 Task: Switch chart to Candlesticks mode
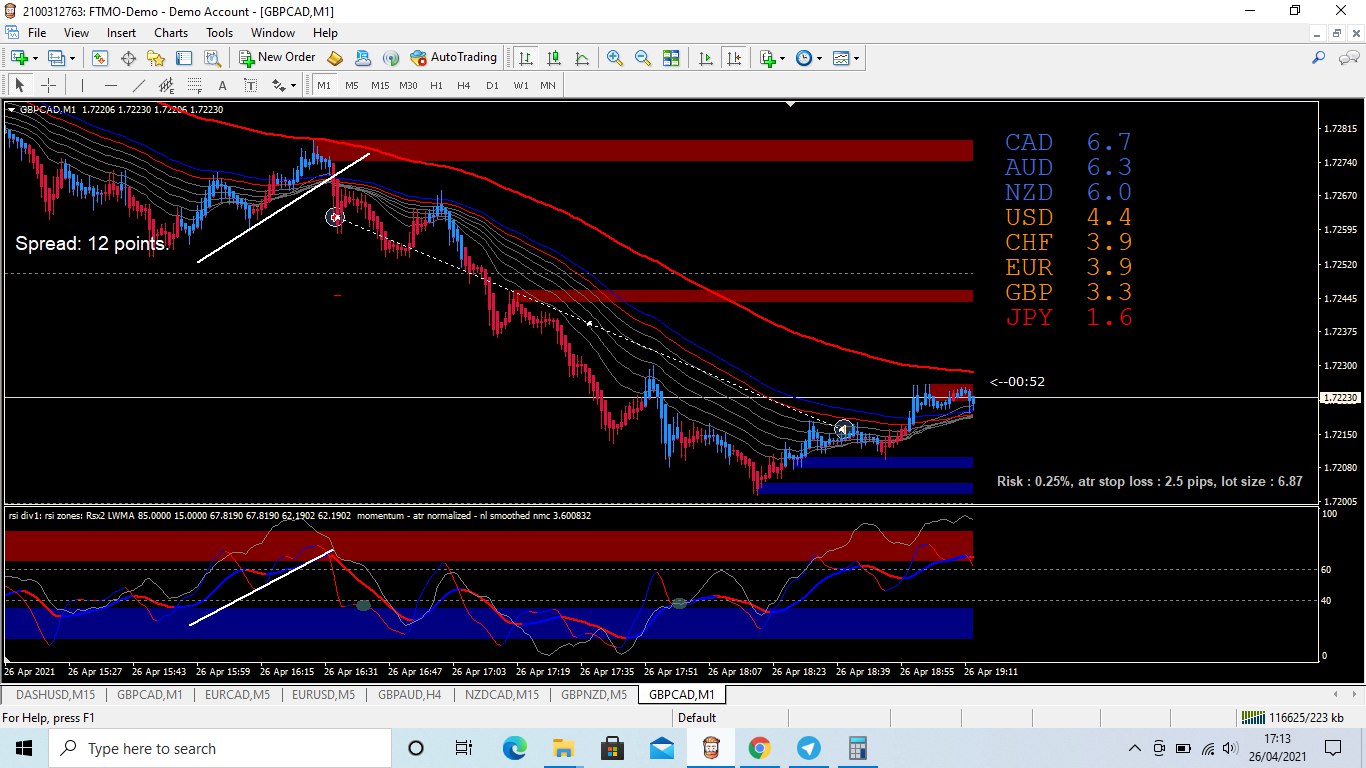coord(554,58)
